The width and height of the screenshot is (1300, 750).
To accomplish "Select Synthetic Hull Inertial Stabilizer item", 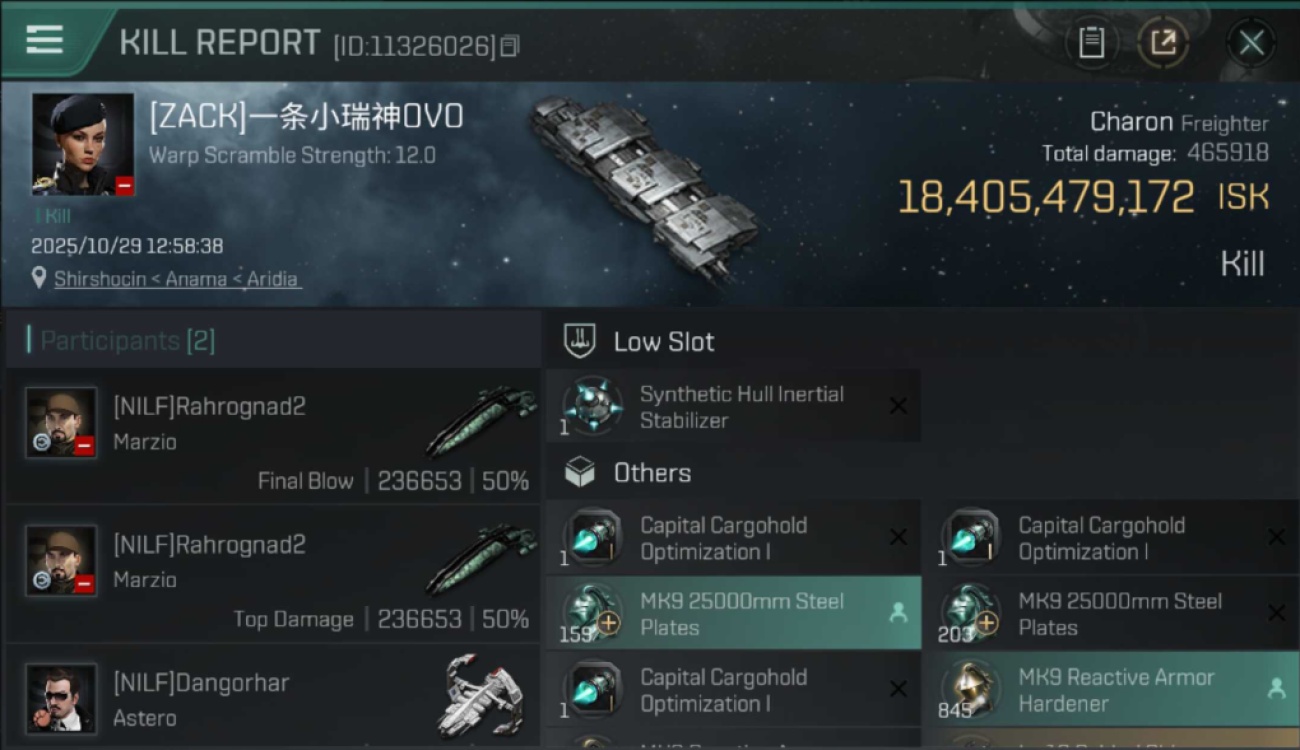I will (x=733, y=407).
